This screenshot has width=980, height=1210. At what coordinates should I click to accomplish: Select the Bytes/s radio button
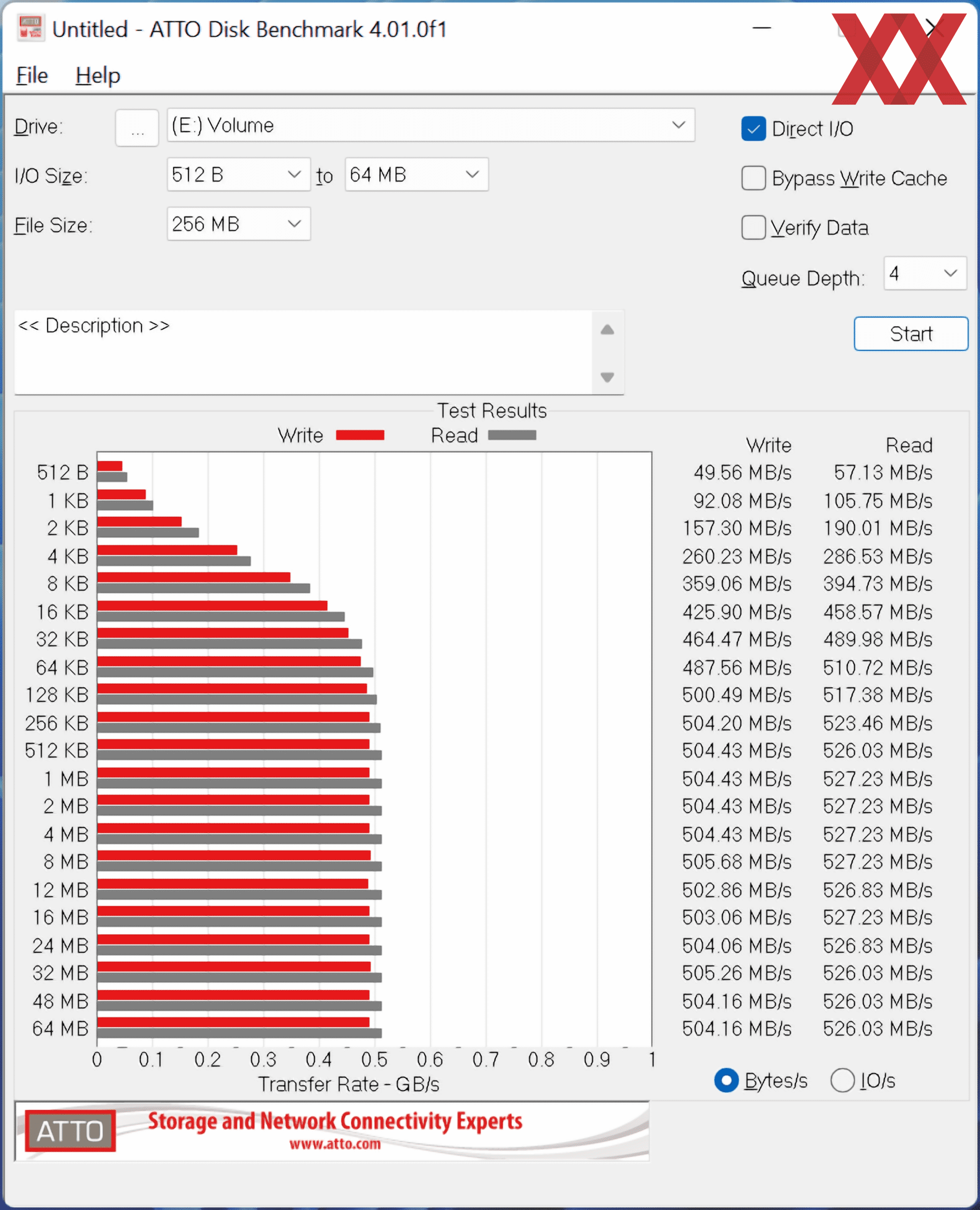click(x=726, y=1080)
